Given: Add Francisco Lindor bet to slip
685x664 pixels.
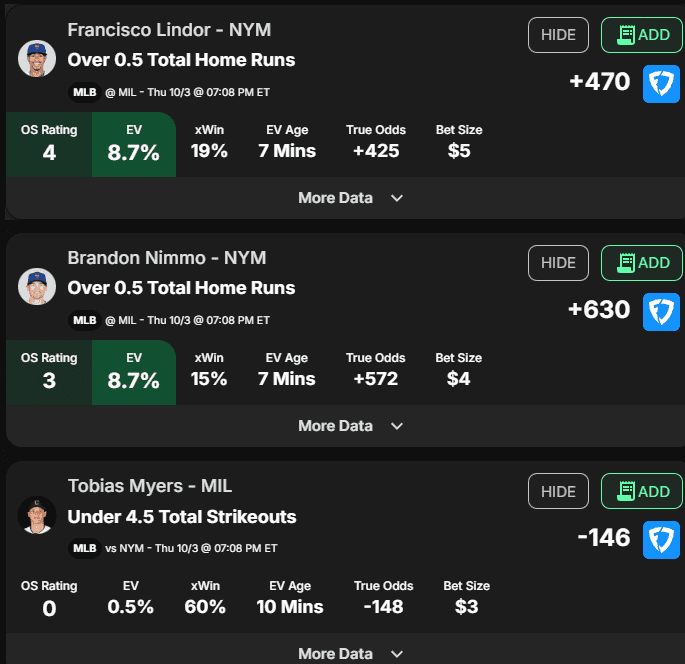Looking at the screenshot, I should point(642,35).
